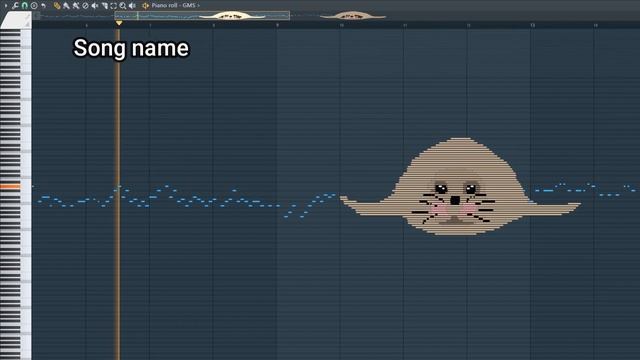
Task: Select the Slice tool
Action: (104, 6)
